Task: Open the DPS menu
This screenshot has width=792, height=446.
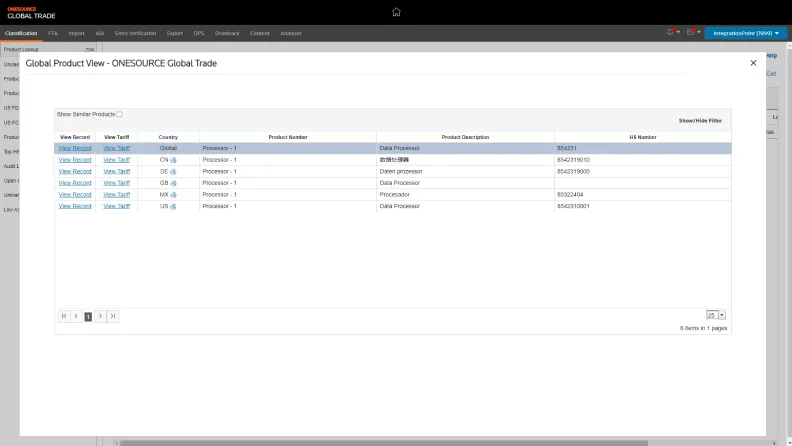Action: [x=199, y=33]
